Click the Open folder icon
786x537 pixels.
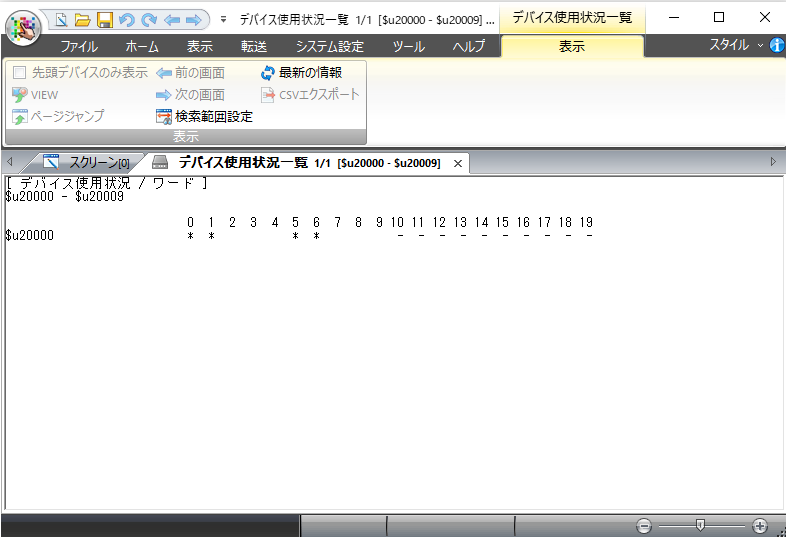(82, 19)
